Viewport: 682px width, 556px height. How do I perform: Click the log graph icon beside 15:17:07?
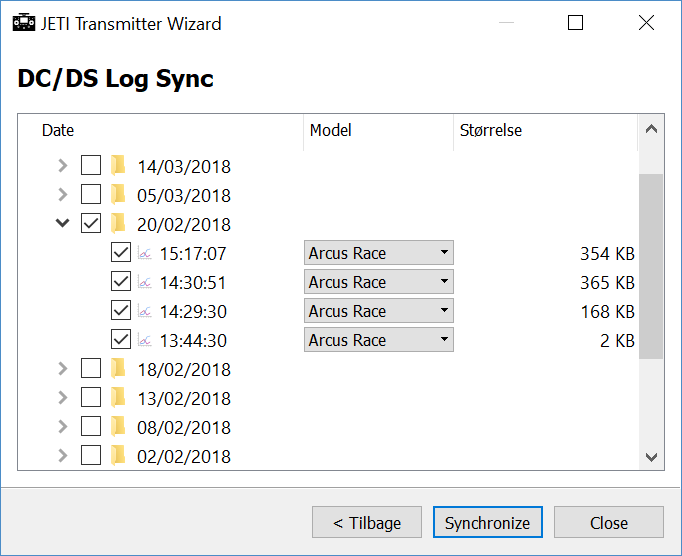pos(145,253)
